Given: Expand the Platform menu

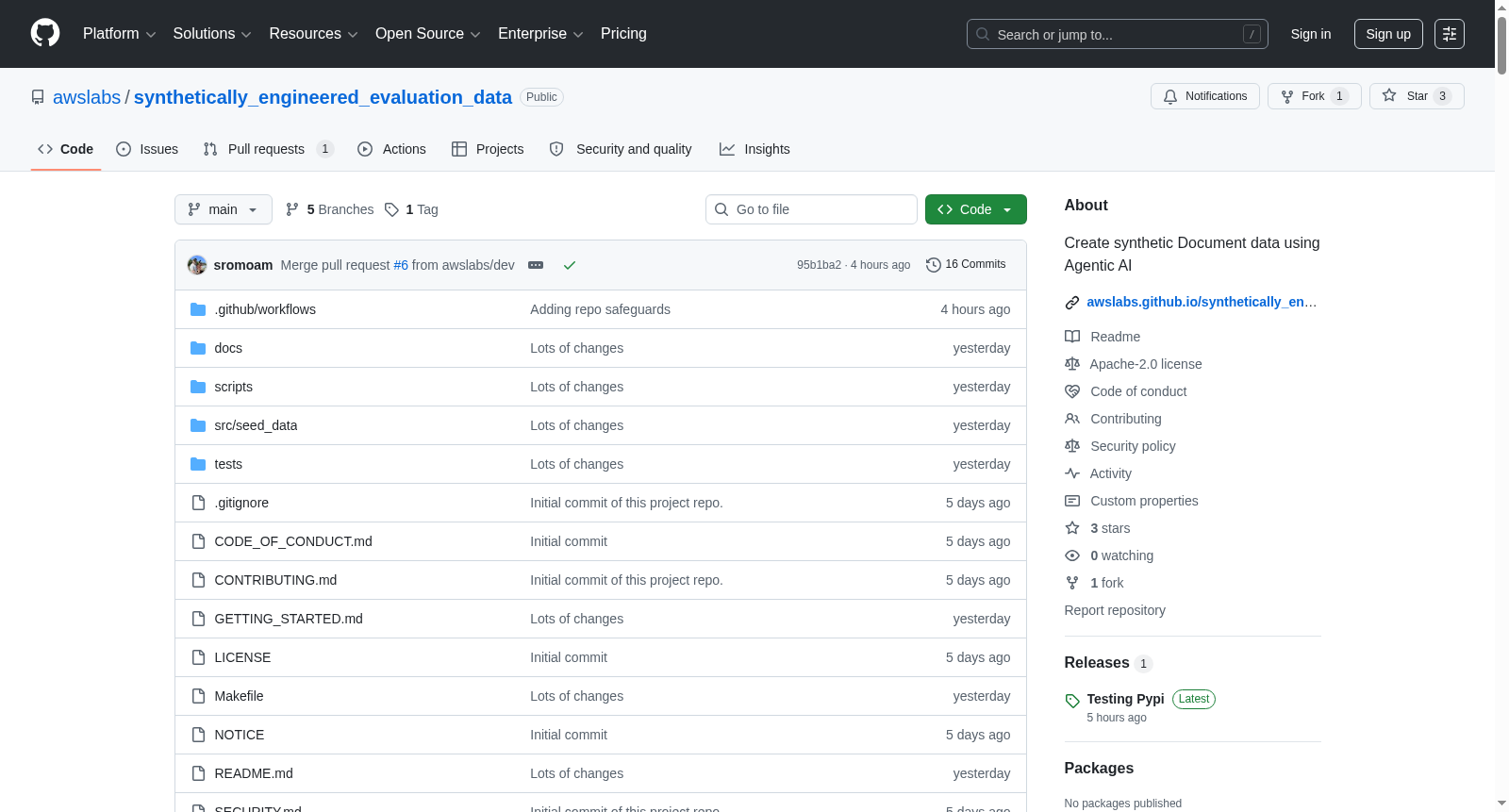Looking at the screenshot, I should click(119, 34).
